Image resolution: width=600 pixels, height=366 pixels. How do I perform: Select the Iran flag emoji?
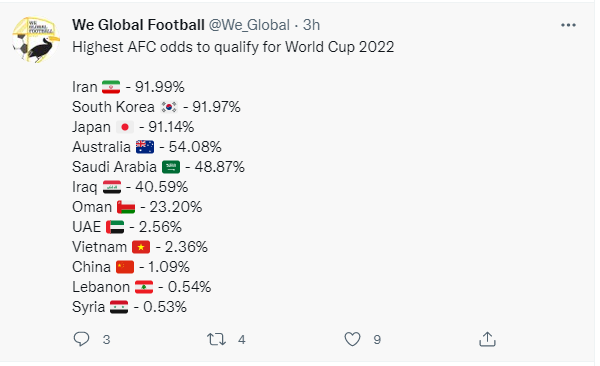point(111,87)
